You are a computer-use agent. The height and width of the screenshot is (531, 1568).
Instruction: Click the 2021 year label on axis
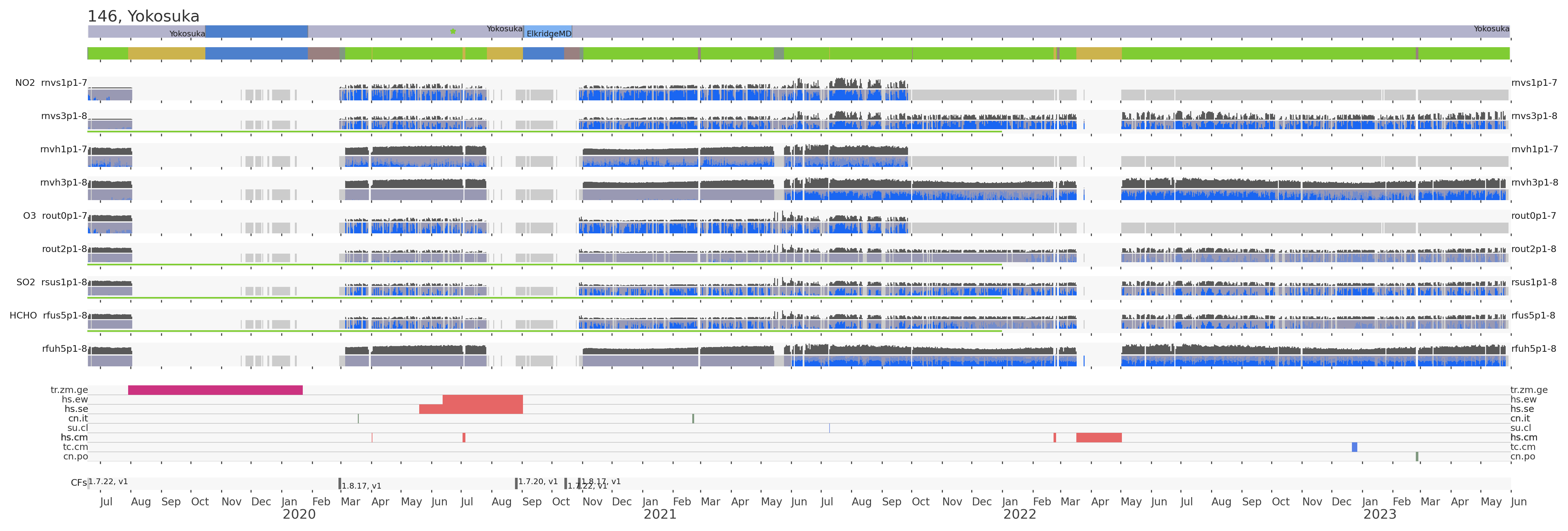pos(660,515)
